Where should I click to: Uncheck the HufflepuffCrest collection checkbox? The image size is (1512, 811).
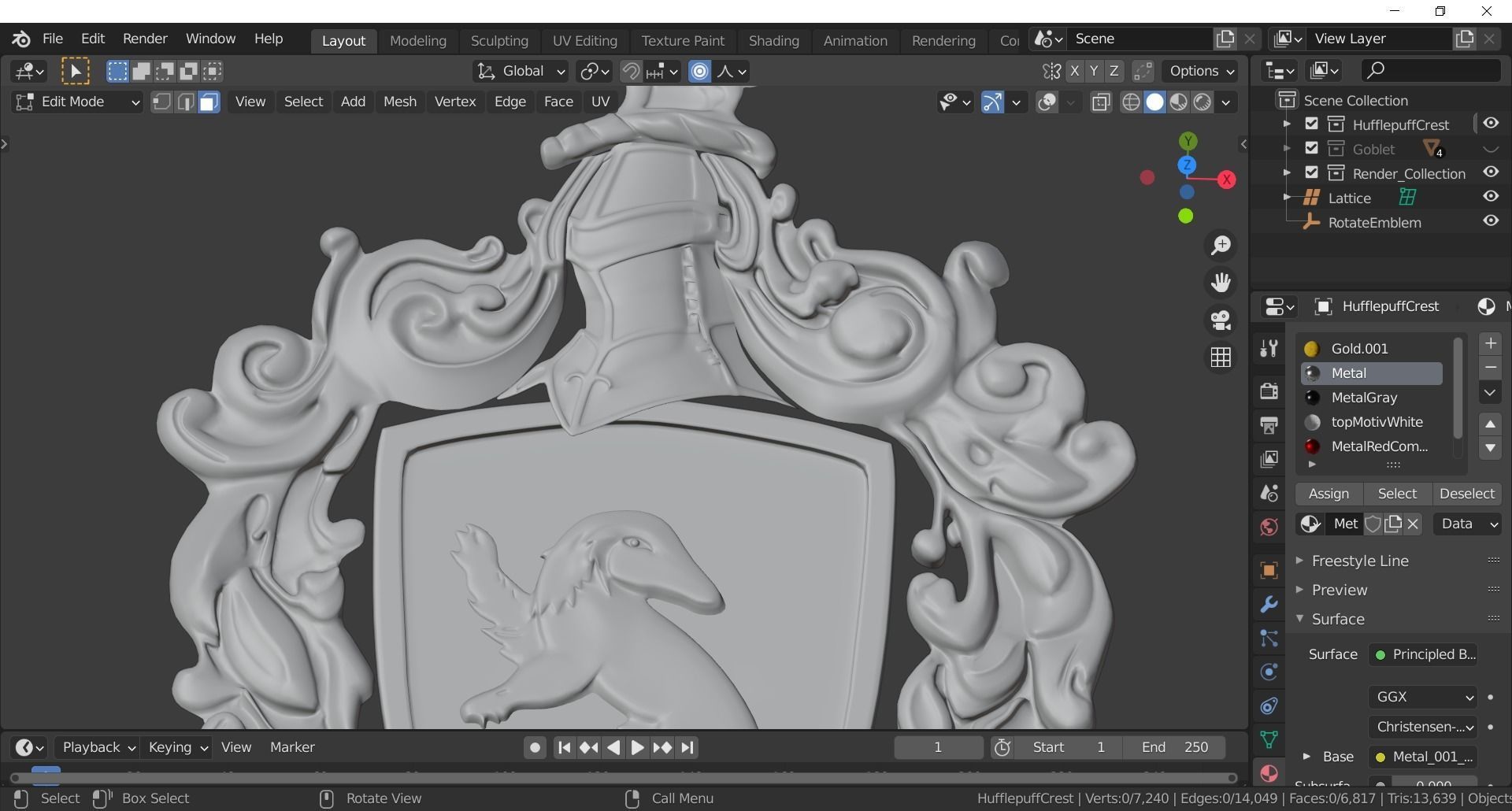click(1311, 124)
